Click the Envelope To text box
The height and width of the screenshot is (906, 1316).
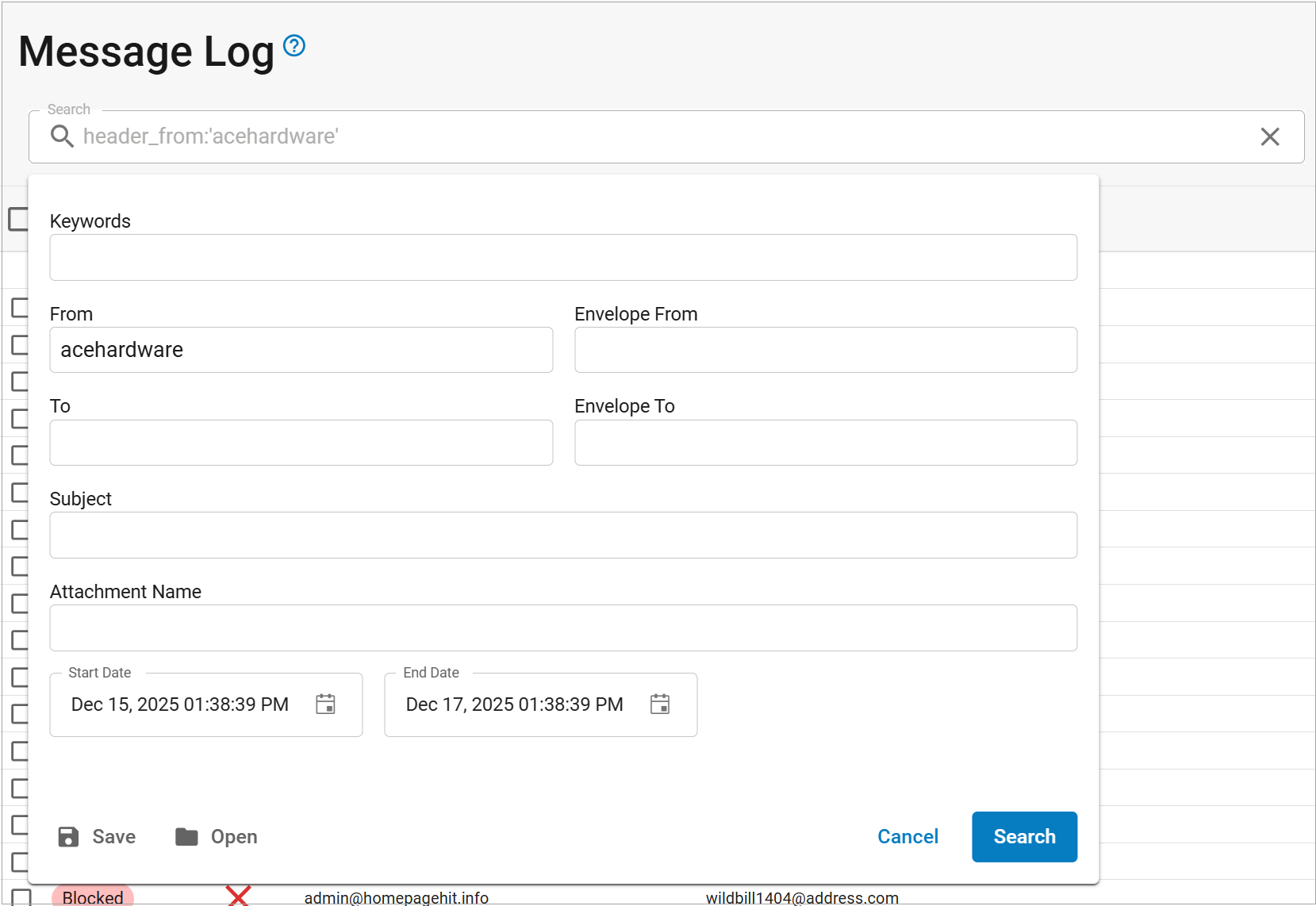826,443
